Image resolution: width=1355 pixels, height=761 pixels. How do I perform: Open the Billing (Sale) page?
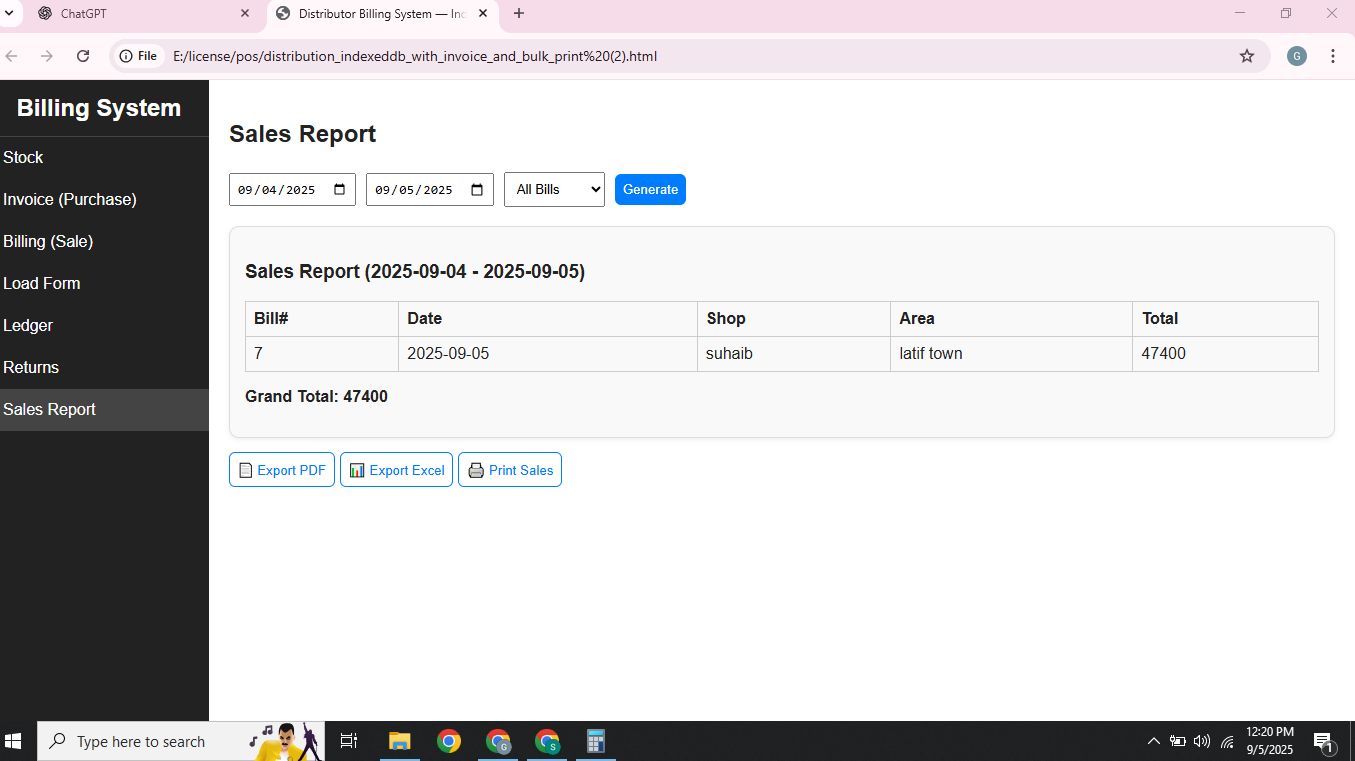click(x=48, y=241)
